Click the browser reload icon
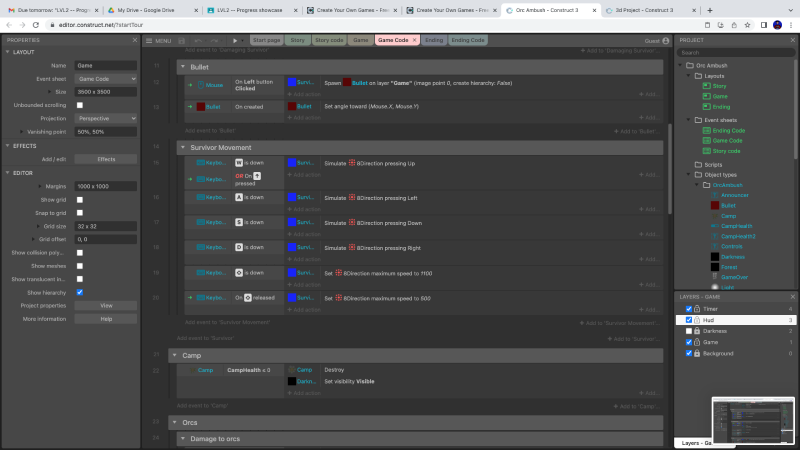This screenshot has height=450, width=800. [x=37, y=25]
